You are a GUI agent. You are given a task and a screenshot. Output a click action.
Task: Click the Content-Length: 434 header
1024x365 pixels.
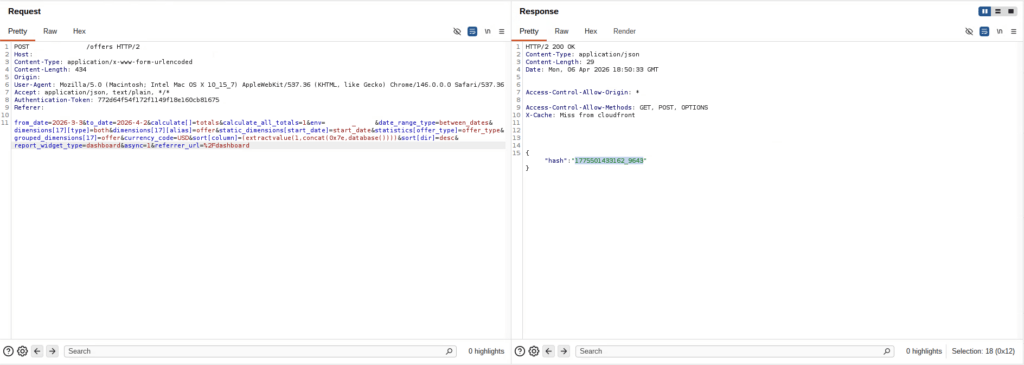[x=50, y=69]
